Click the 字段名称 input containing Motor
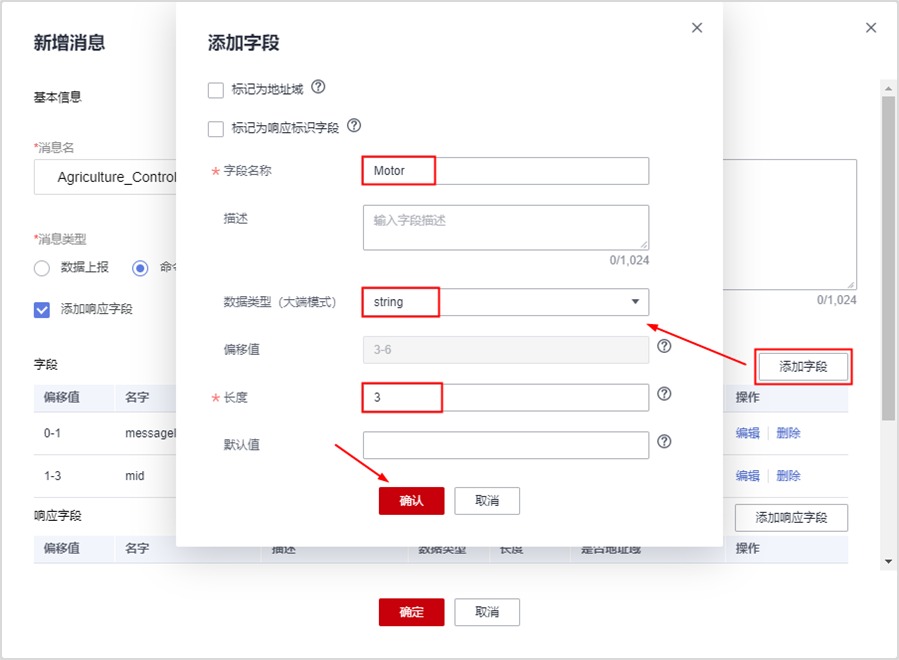The height and width of the screenshot is (660, 899). click(x=504, y=171)
